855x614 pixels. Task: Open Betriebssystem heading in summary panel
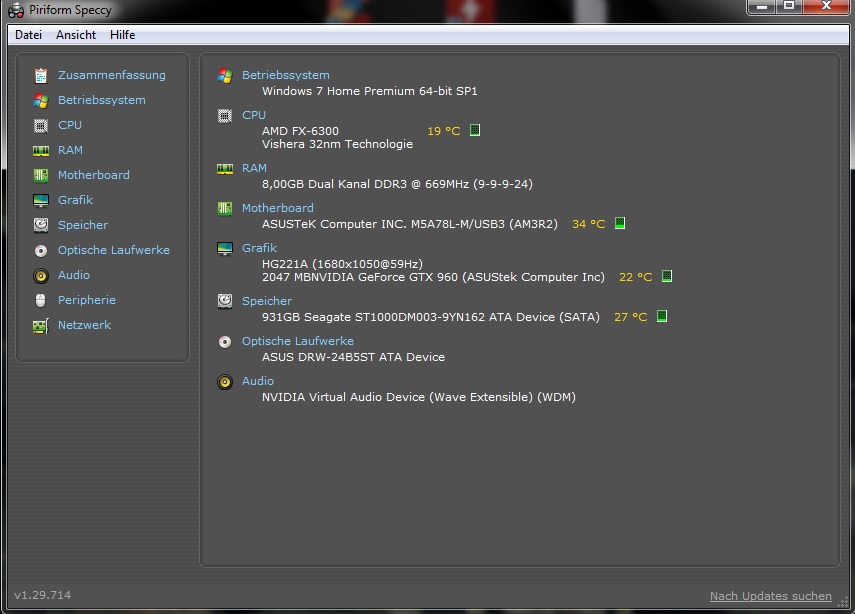286,75
